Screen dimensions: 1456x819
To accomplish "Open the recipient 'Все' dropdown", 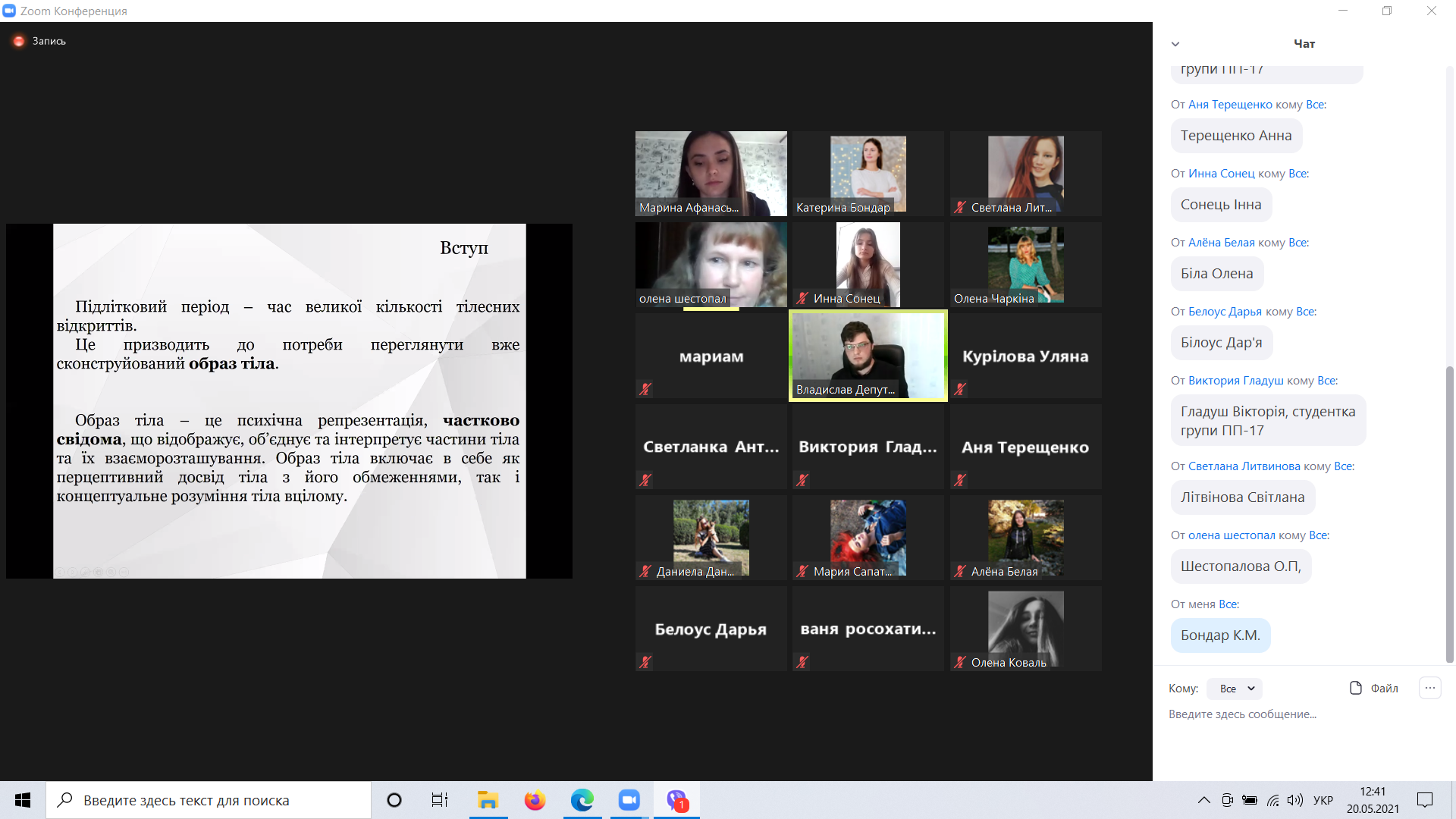I will click(x=1235, y=689).
